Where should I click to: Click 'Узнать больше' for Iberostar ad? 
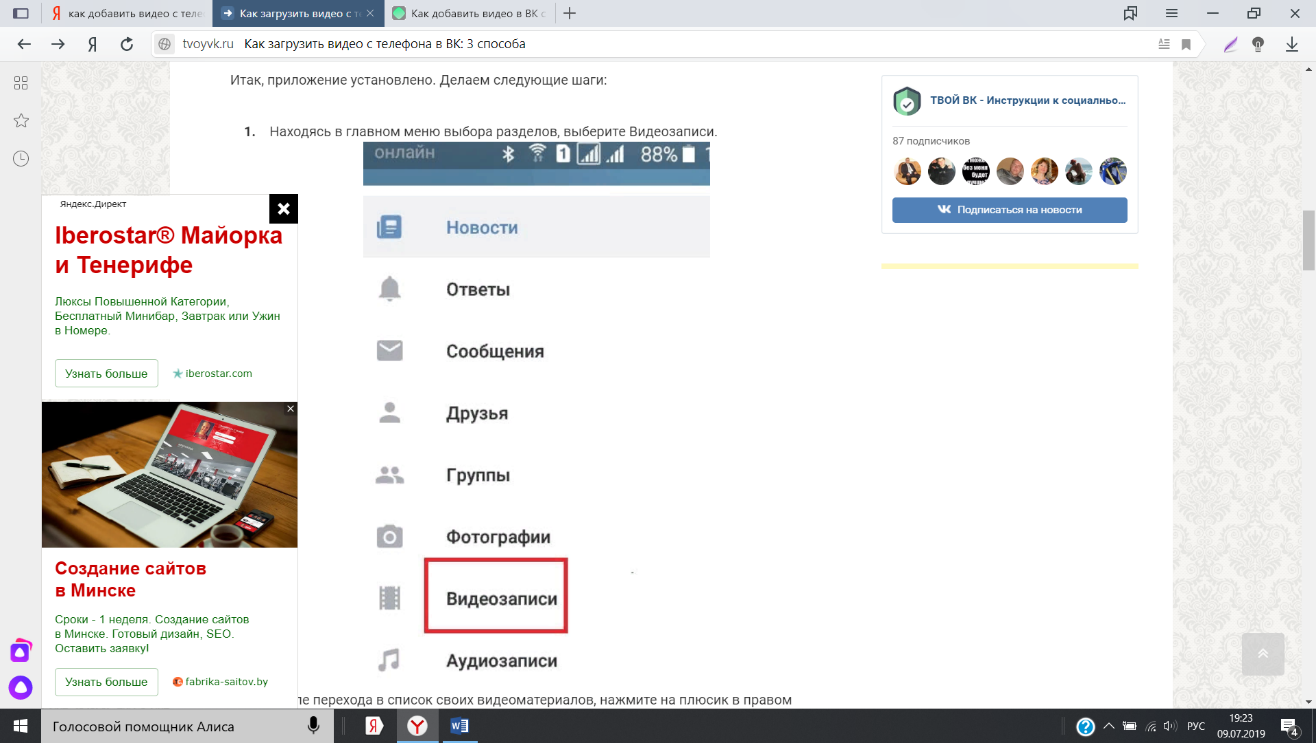(106, 373)
